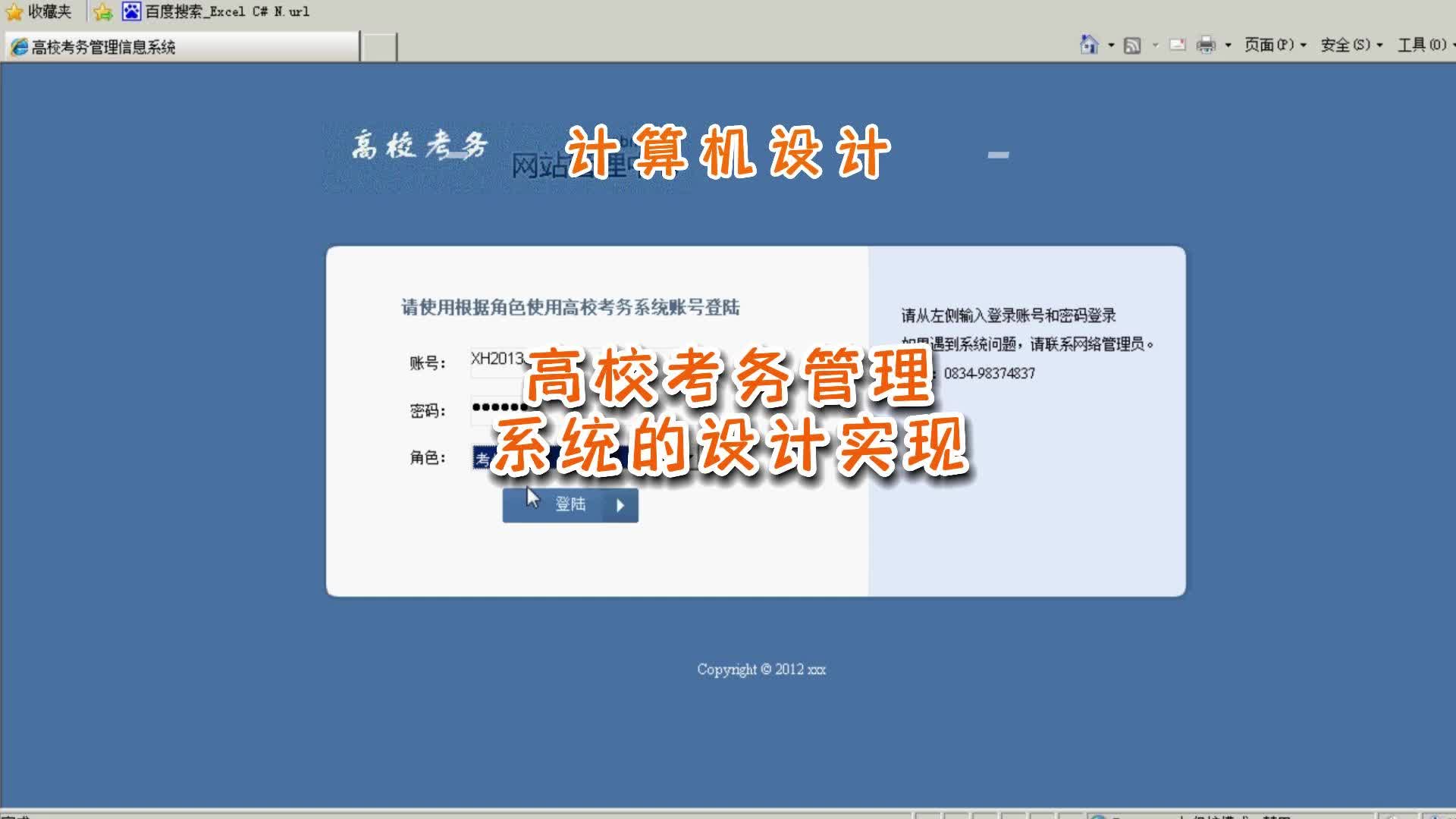
Task: Open the Baidu search Excel bookmark
Action: pyautogui.click(x=216, y=11)
